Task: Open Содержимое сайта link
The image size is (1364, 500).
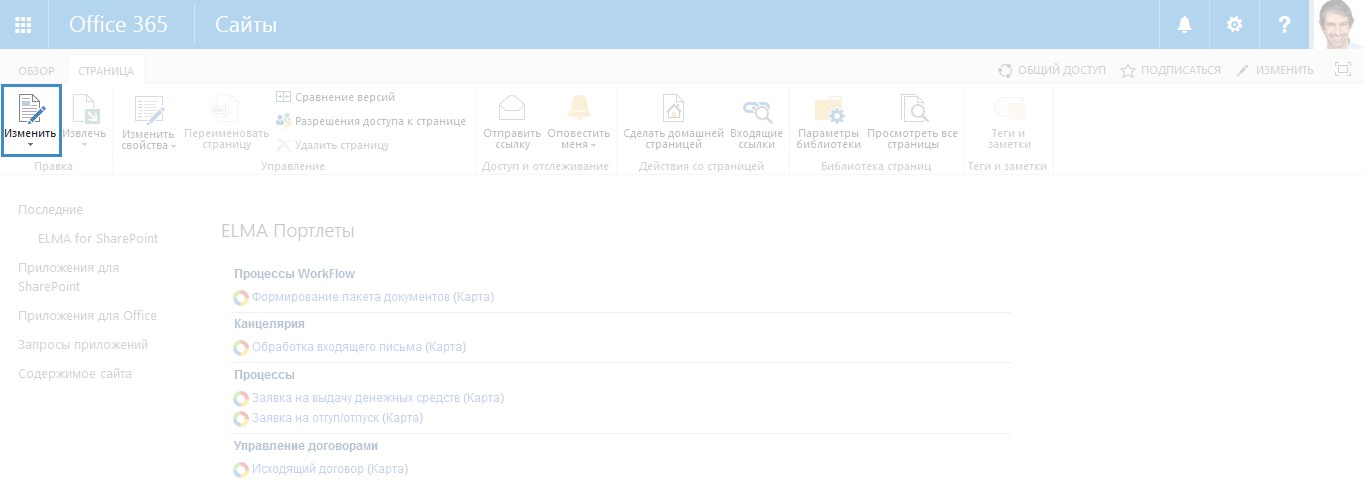Action: click(75, 374)
